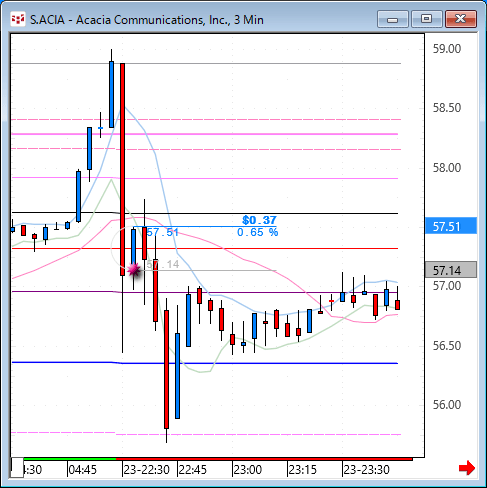Viewport: 487px width, 488px height.
Task: Click the chart window icon in title bar
Action: click(18, 20)
